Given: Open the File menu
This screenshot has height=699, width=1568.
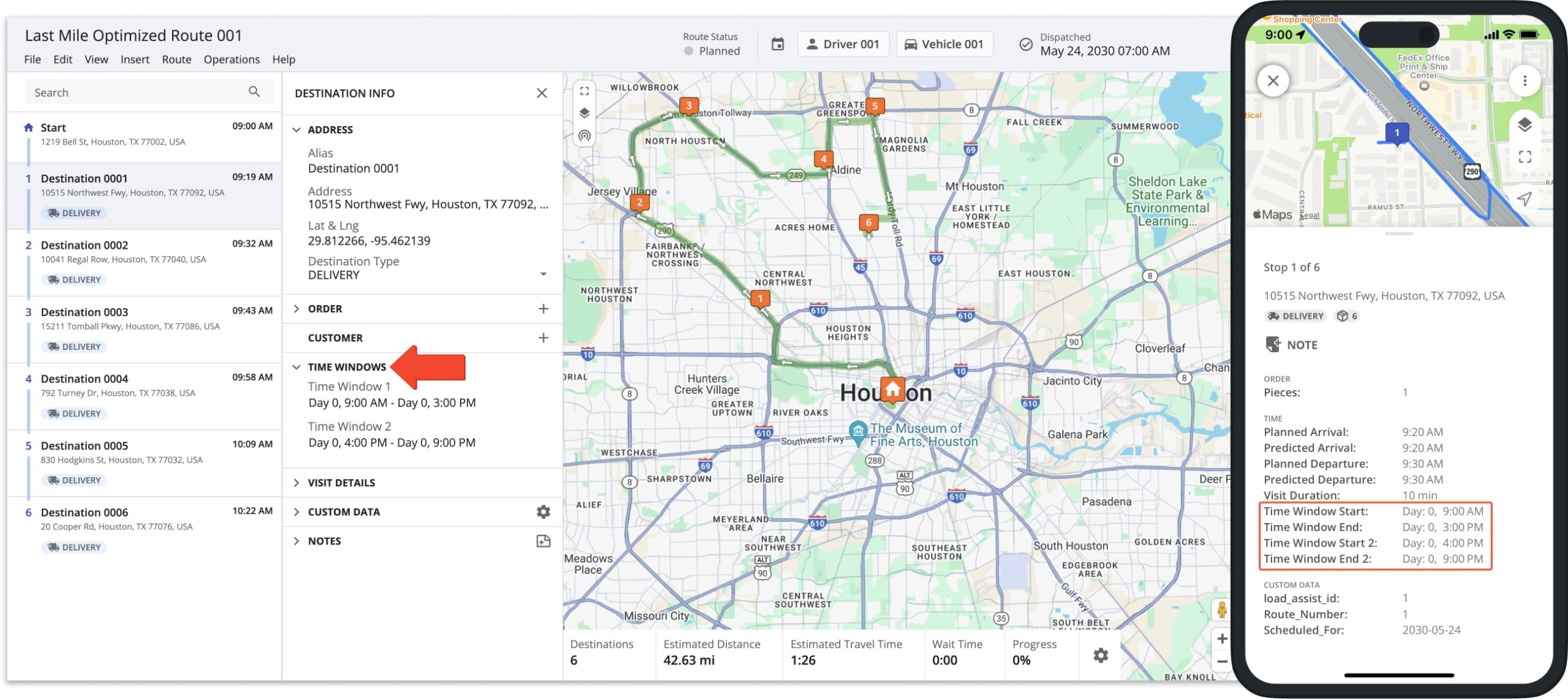Looking at the screenshot, I should tap(32, 59).
